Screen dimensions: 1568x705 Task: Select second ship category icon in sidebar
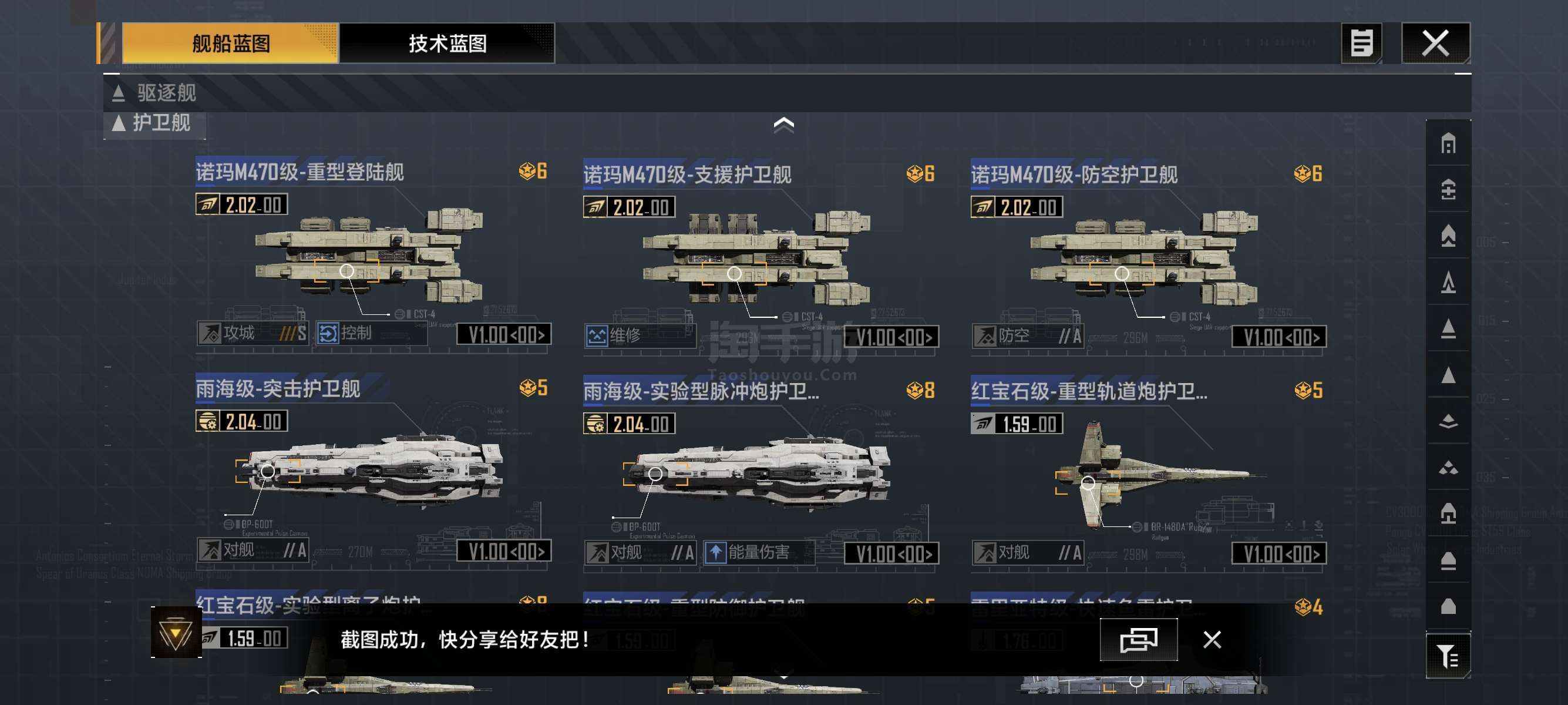1448,190
